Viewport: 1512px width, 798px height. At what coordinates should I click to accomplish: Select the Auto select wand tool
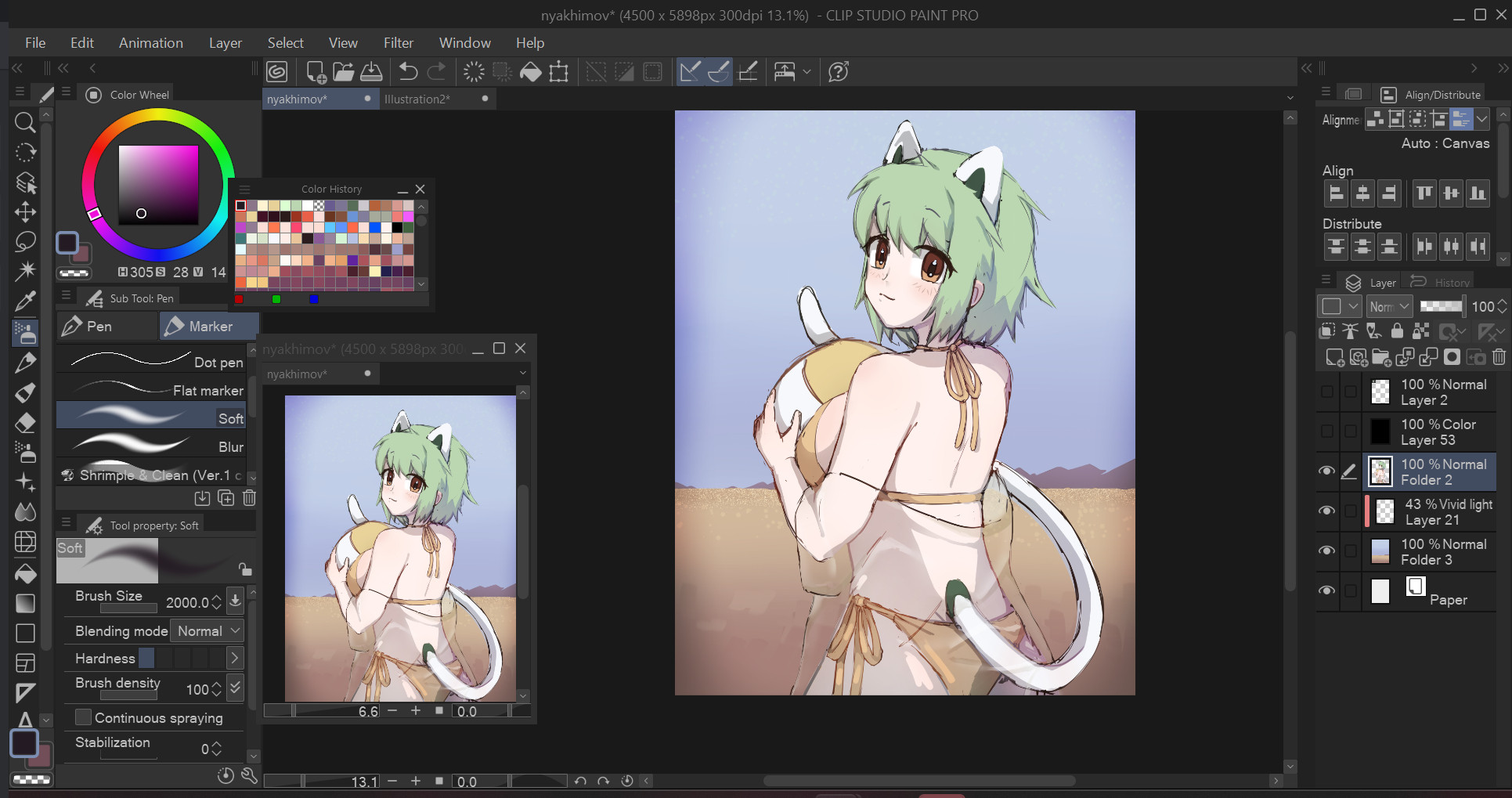[x=25, y=271]
